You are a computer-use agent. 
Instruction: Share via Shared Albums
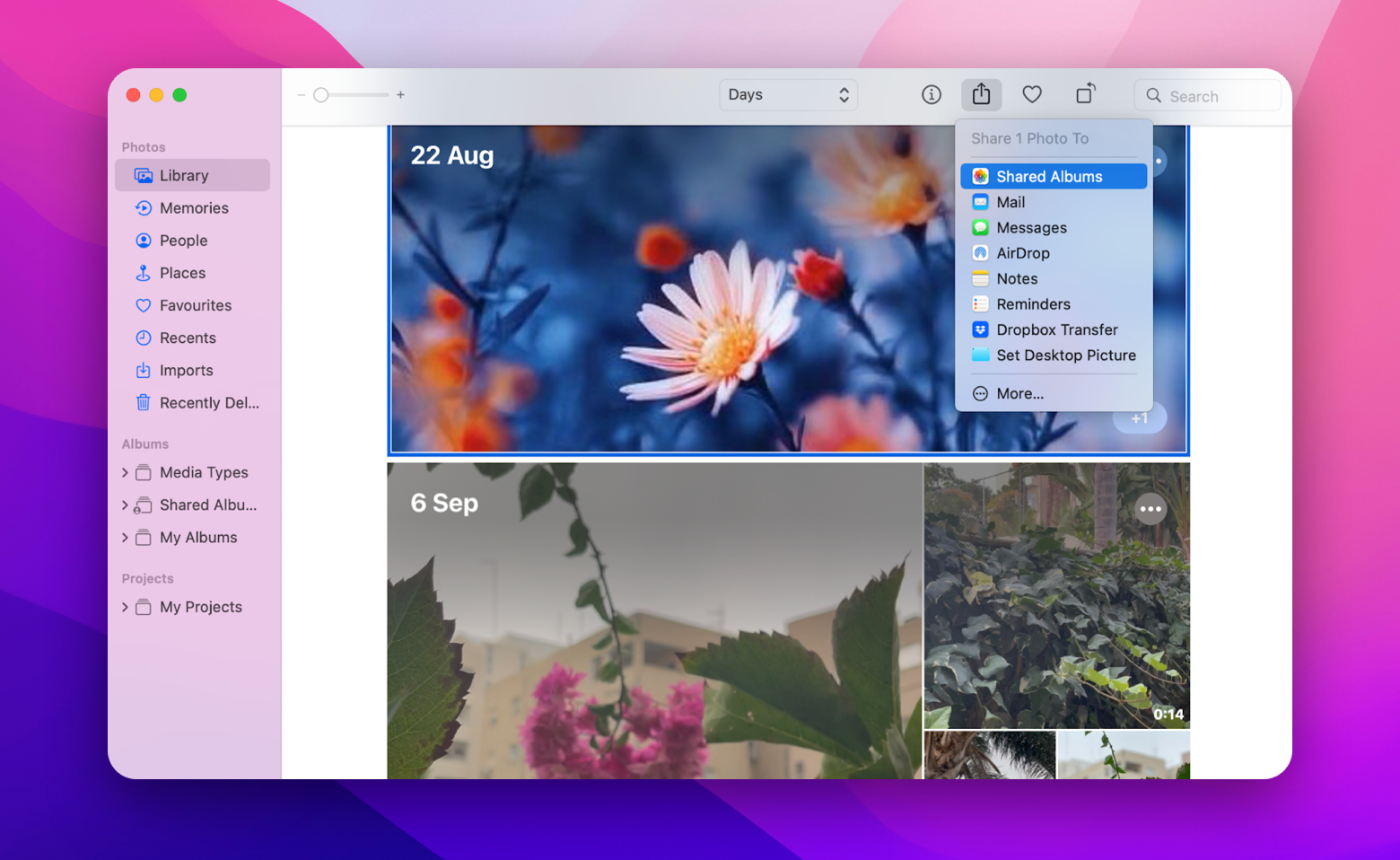(x=1049, y=176)
